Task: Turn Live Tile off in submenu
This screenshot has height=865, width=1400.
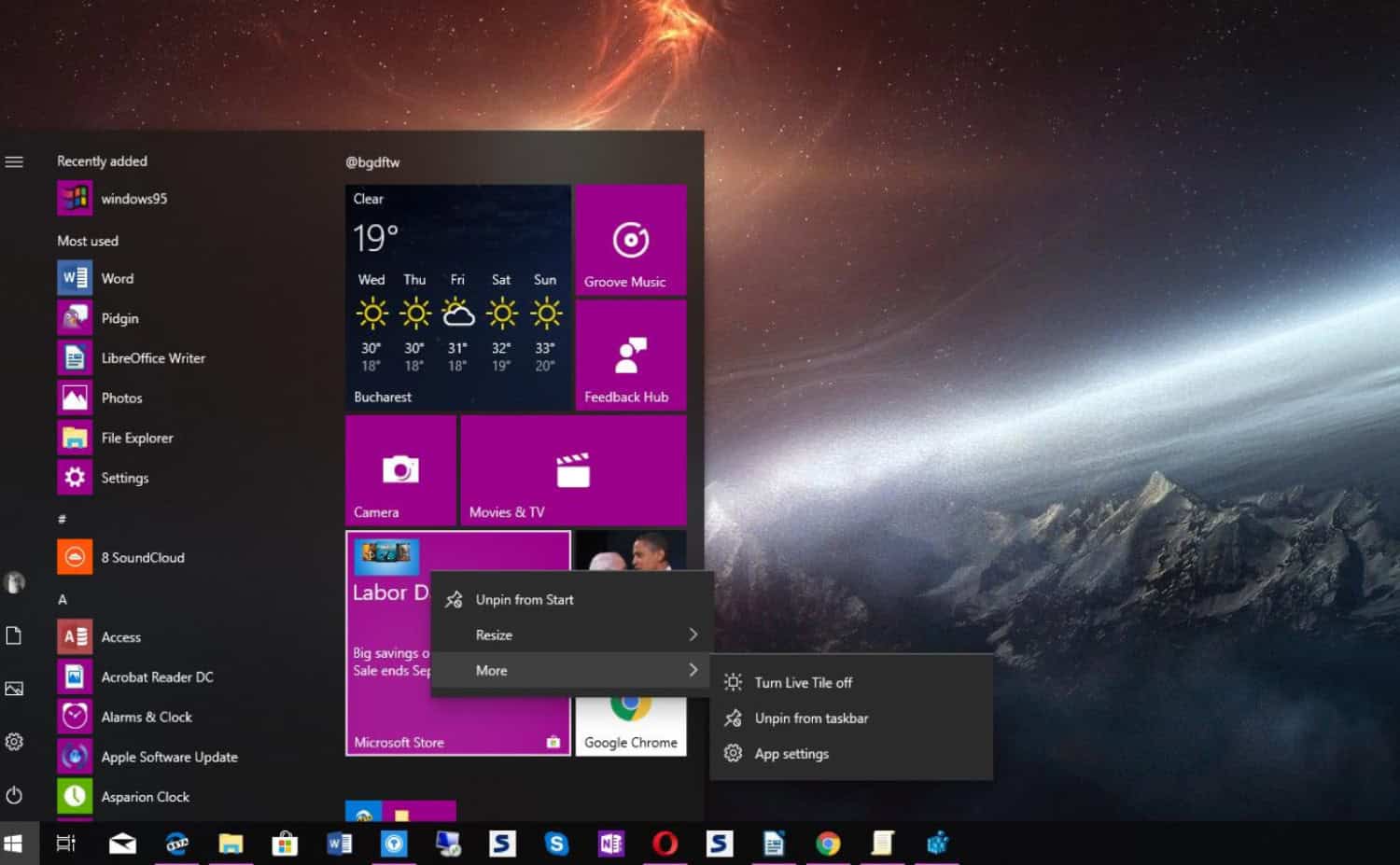Action: (x=850, y=683)
